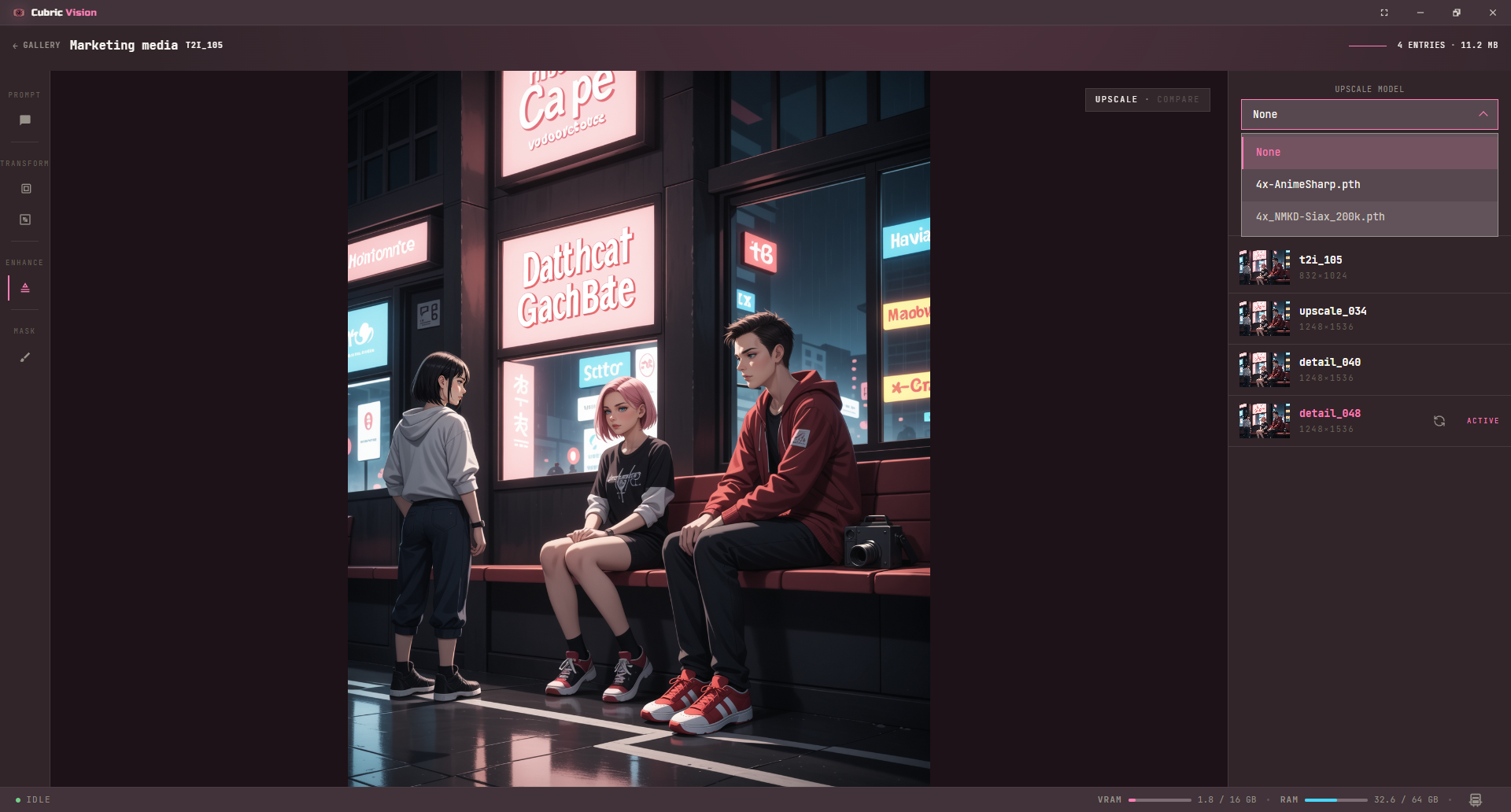
Task: Click the TRANSFORM section label
Action: tap(24, 164)
